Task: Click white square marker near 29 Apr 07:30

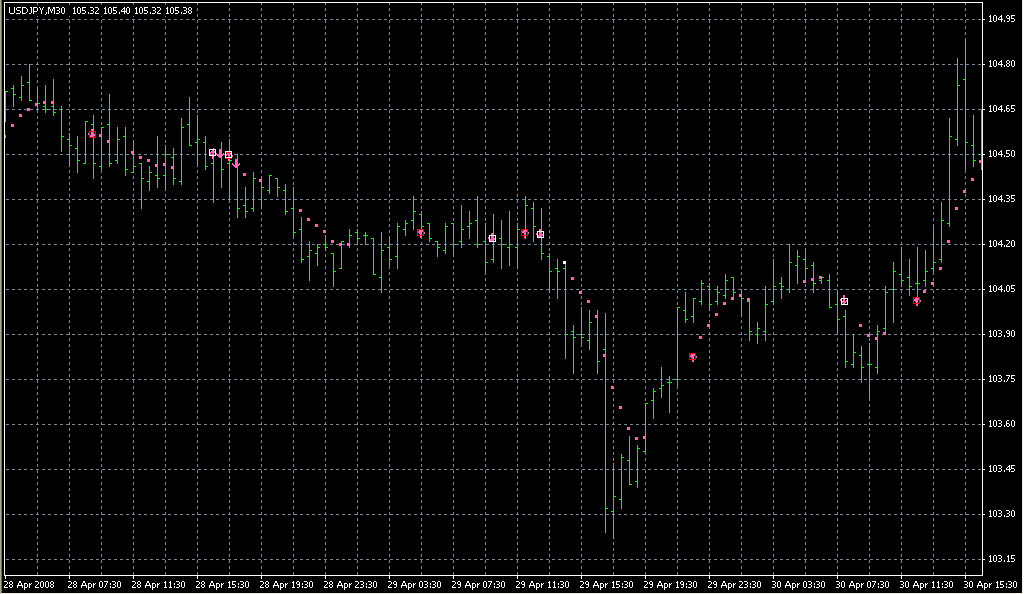Action: pyautogui.click(x=492, y=238)
